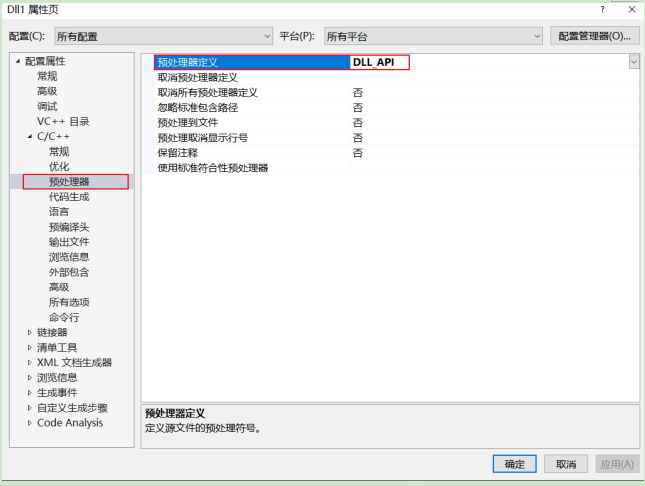Click the 取消 cancel button

(x=566, y=464)
